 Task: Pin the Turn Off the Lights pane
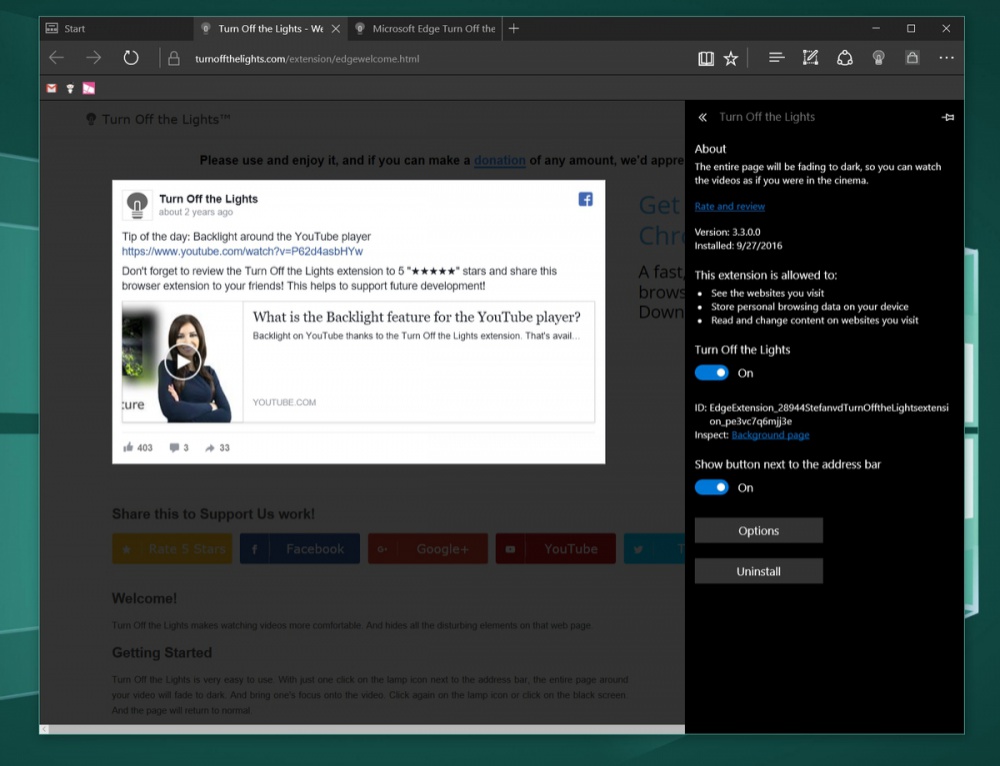(948, 117)
